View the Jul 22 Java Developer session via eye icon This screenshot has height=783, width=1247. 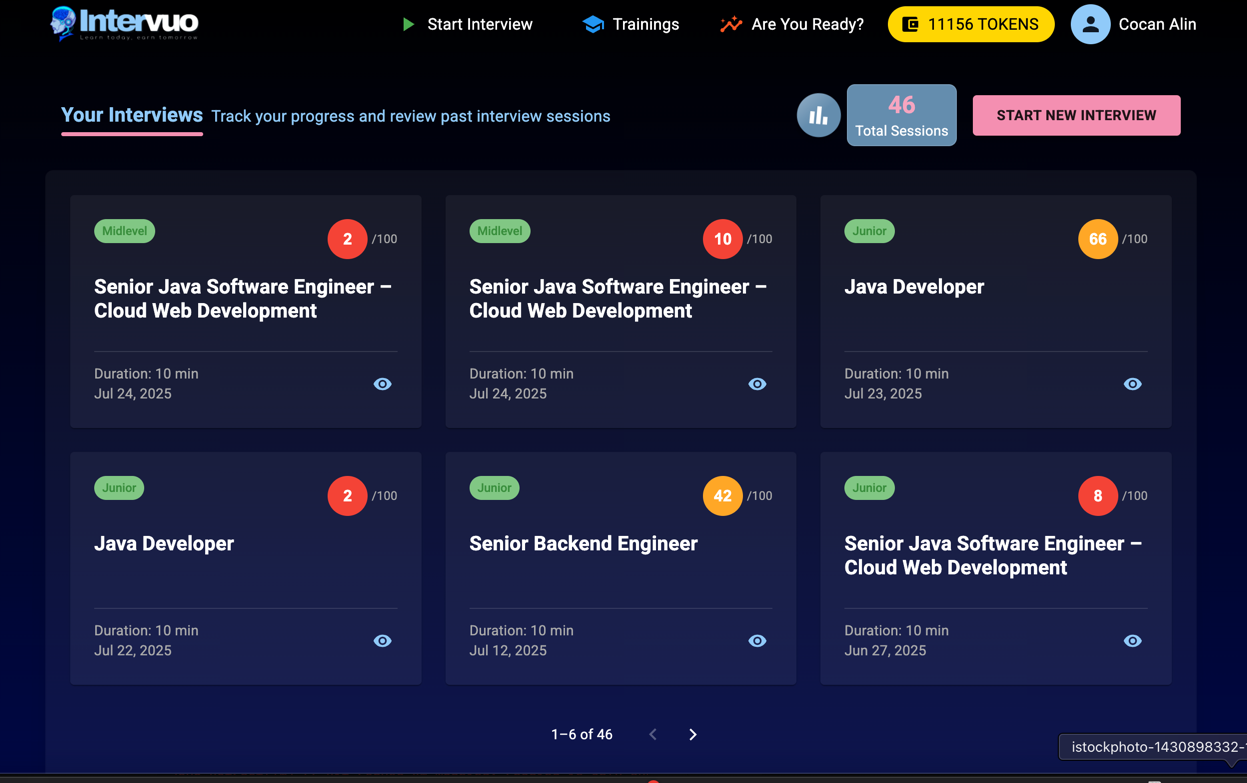pyautogui.click(x=382, y=640)
